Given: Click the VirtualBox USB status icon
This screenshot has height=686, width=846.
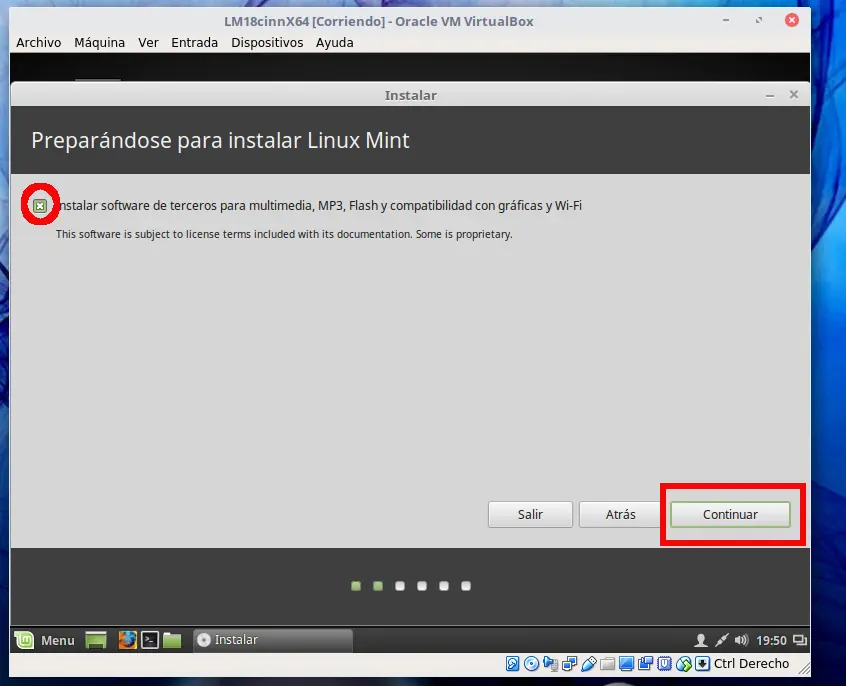Looking at the screenshot, I should click(x=589, y=664).
